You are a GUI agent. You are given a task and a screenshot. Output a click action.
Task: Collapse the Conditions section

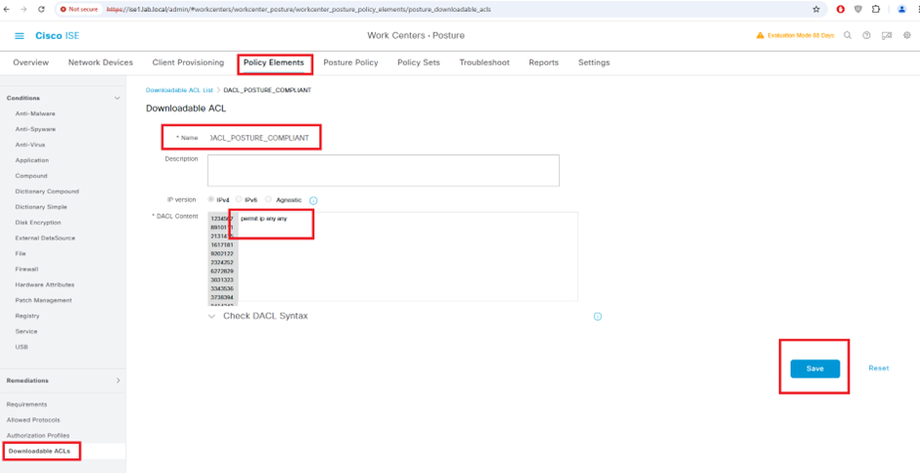click(x=117, y=98)
